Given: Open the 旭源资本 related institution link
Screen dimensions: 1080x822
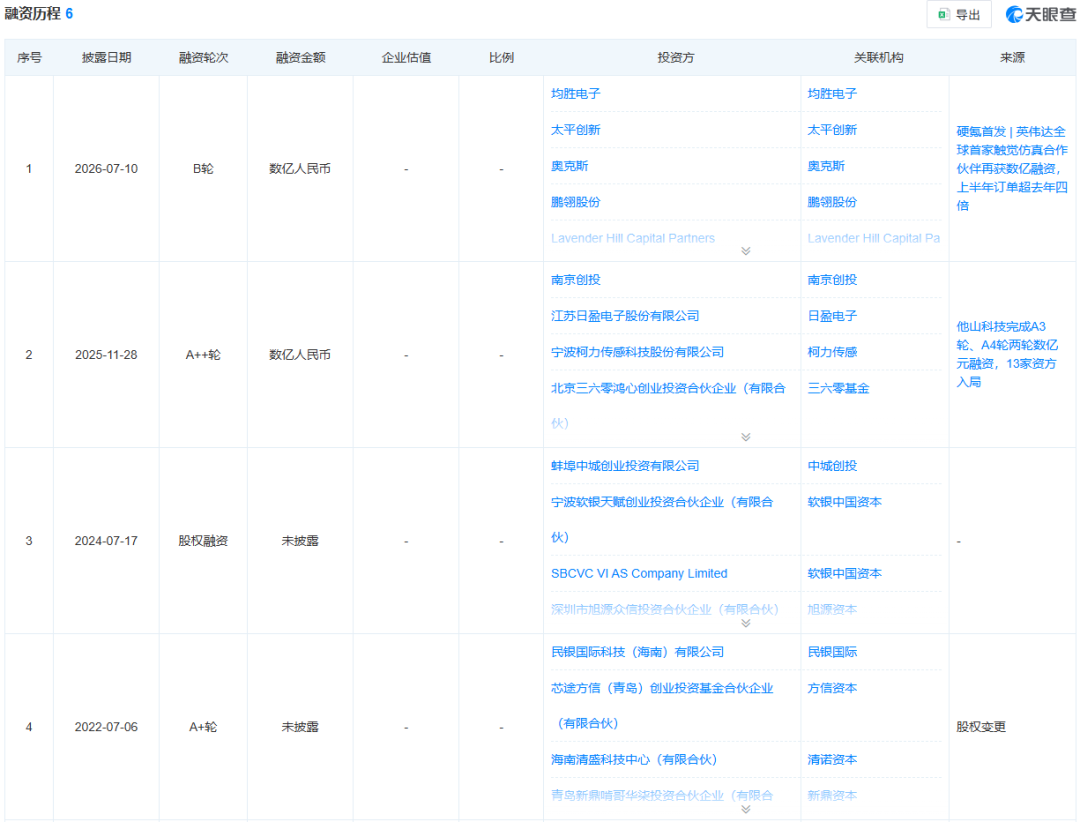Looking at the screenshot, I should pyautogui.click(x=832, y=609).
